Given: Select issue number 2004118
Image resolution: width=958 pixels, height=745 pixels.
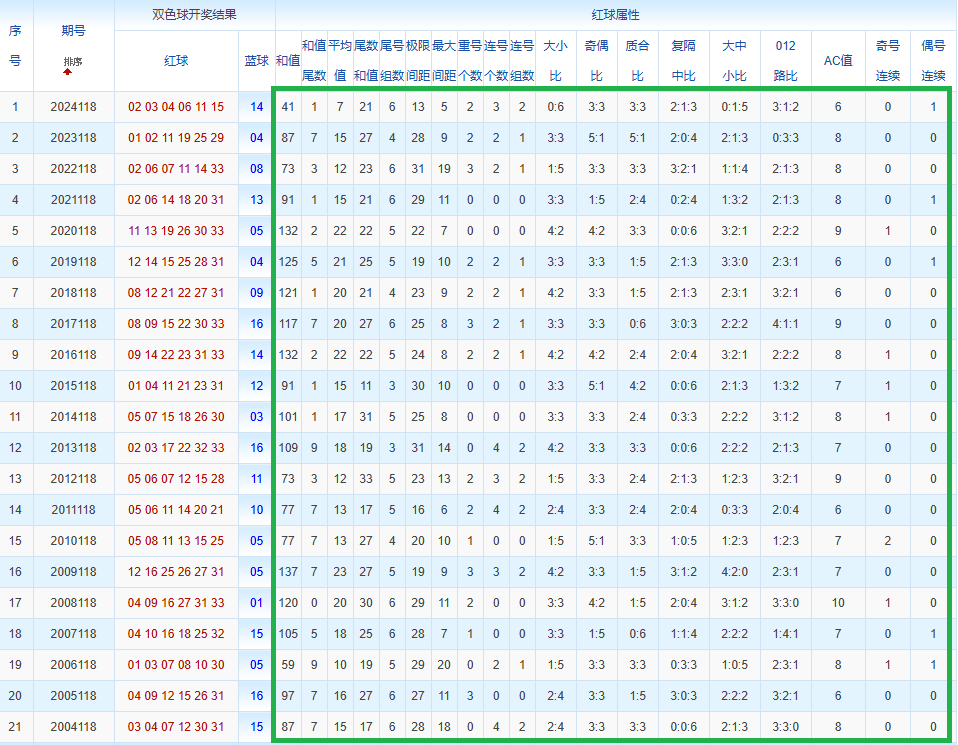Looking at the screenshot, I should coord(73,727).
